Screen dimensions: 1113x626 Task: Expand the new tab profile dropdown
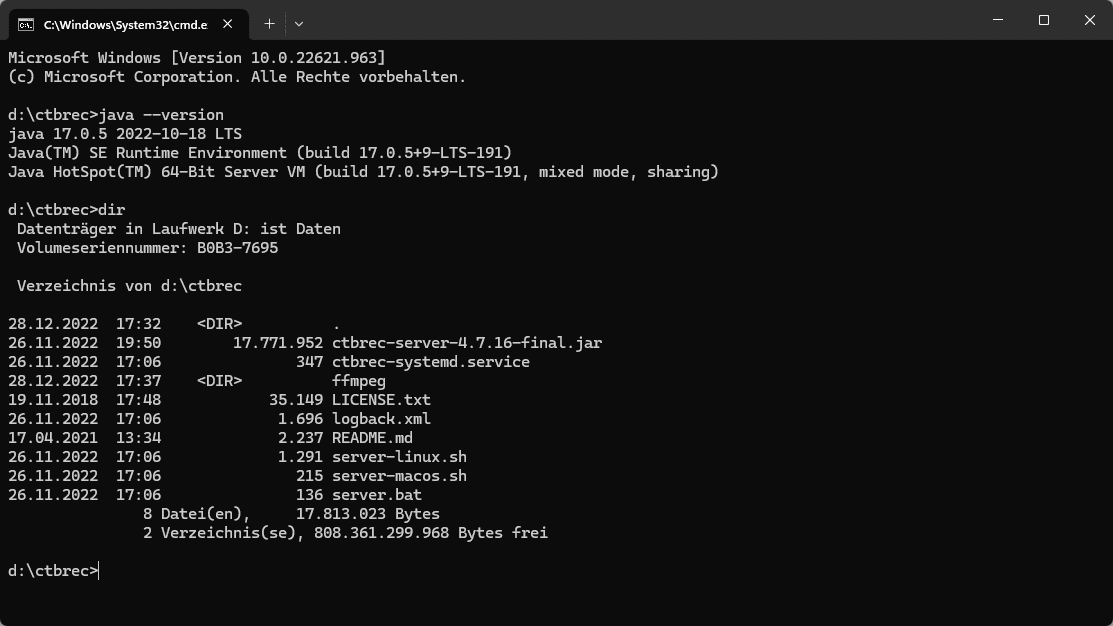point(299,24)
